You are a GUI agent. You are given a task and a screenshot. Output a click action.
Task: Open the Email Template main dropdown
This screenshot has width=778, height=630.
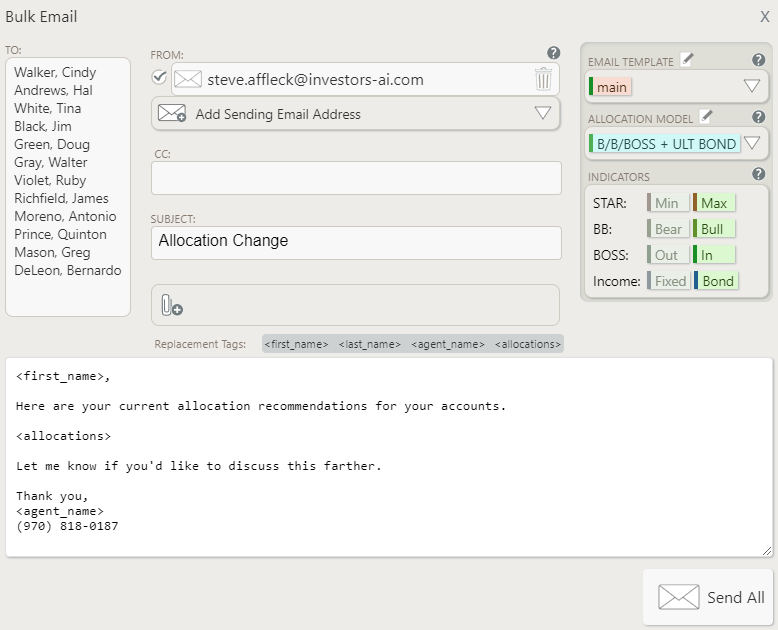point(752,87)
